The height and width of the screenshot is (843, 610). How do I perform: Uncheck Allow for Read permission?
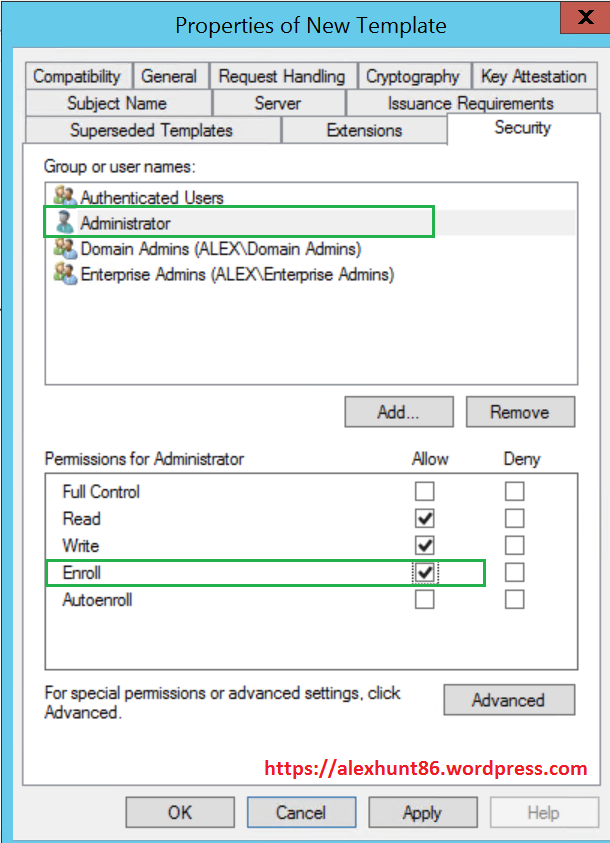(x=425, y=518)
